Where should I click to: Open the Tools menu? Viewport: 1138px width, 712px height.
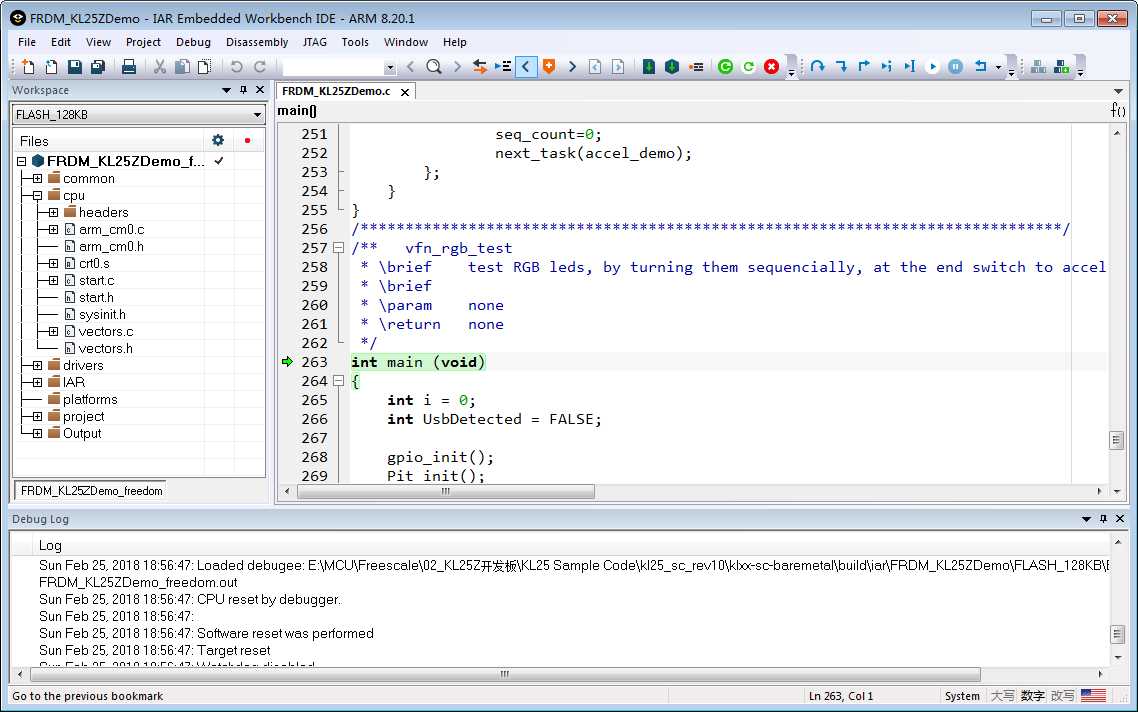click(x=355, y=42)
